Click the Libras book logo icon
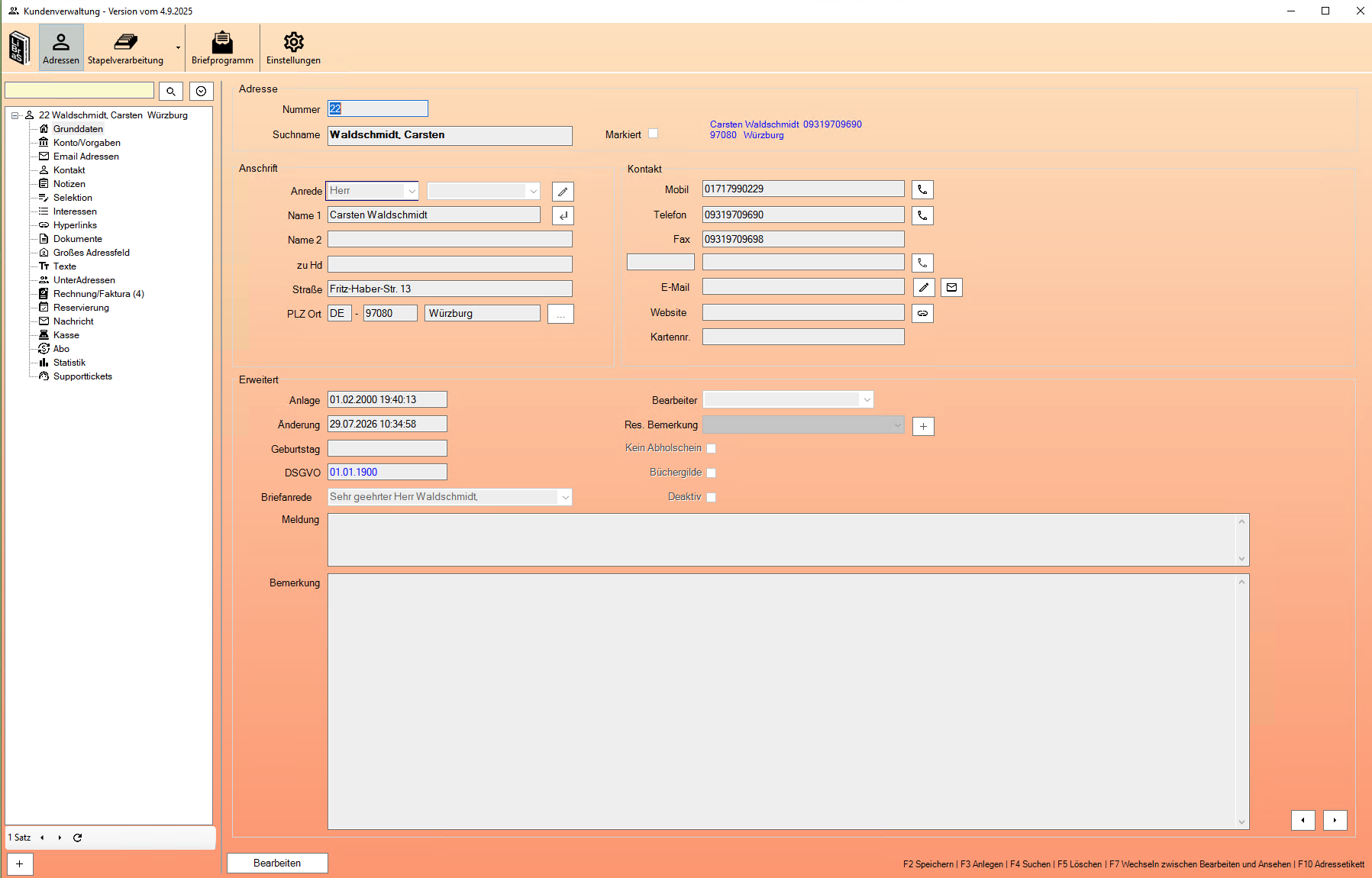 point(20,47)
